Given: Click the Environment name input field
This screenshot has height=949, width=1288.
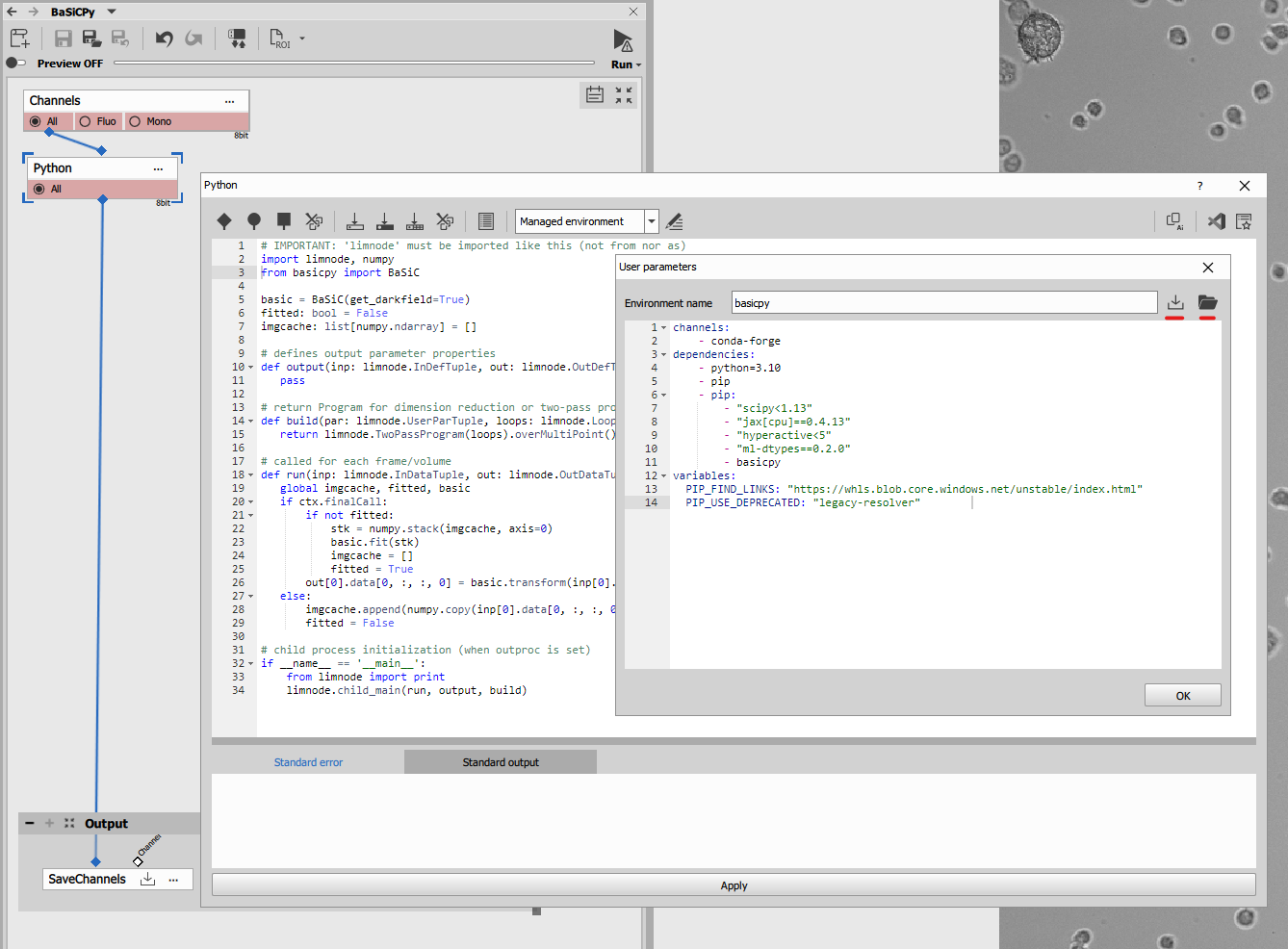Looking at the screenshot, I should coord(943,303).
